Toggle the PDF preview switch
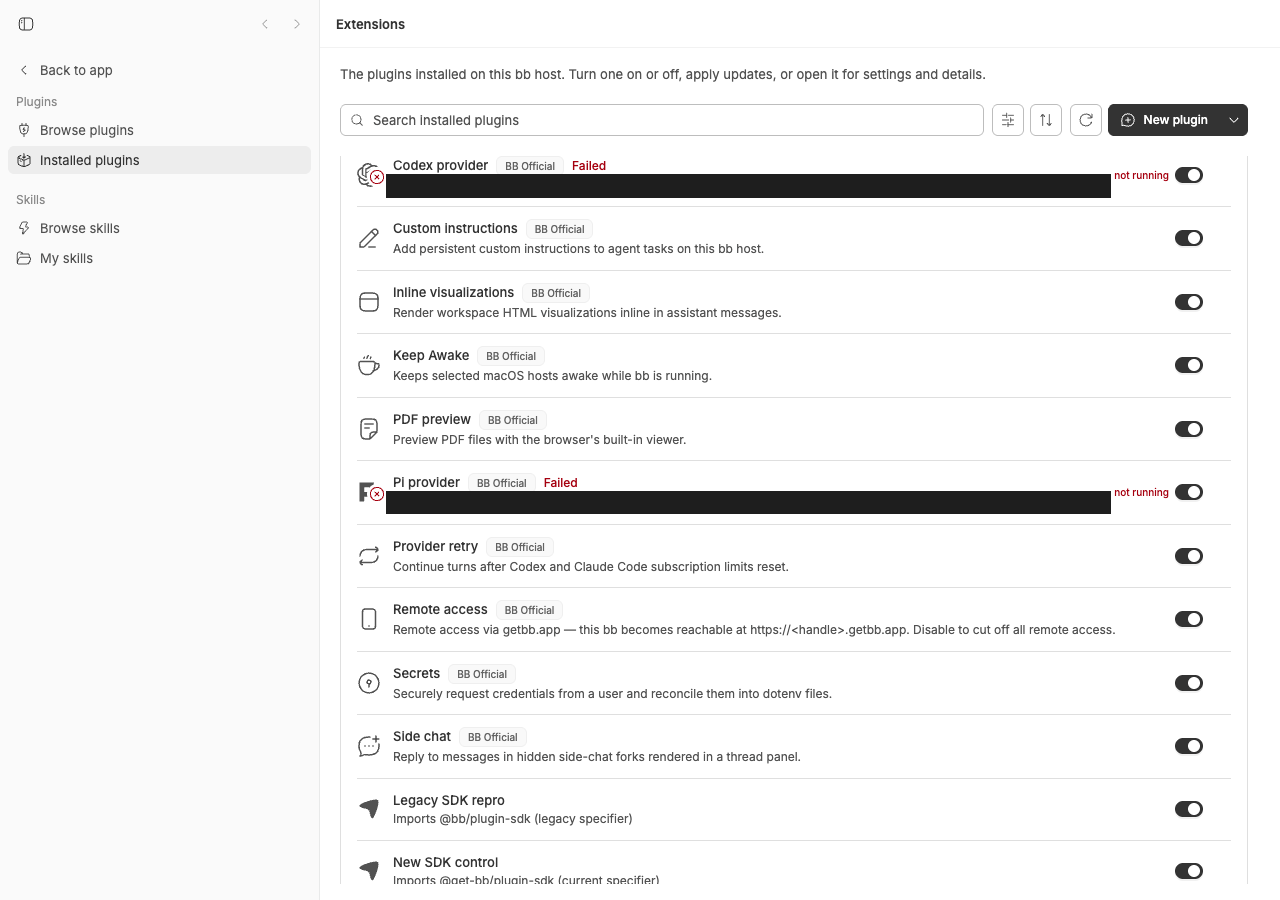Image resolution: width=1280 pixels, height=900 pixels. pyautogui.click(x=1189, y=429)
